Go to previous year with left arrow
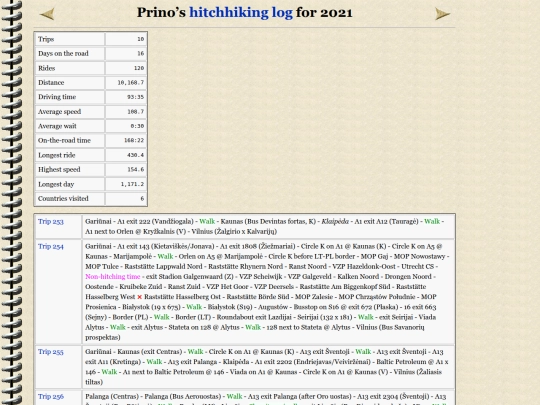 [47, 14]
